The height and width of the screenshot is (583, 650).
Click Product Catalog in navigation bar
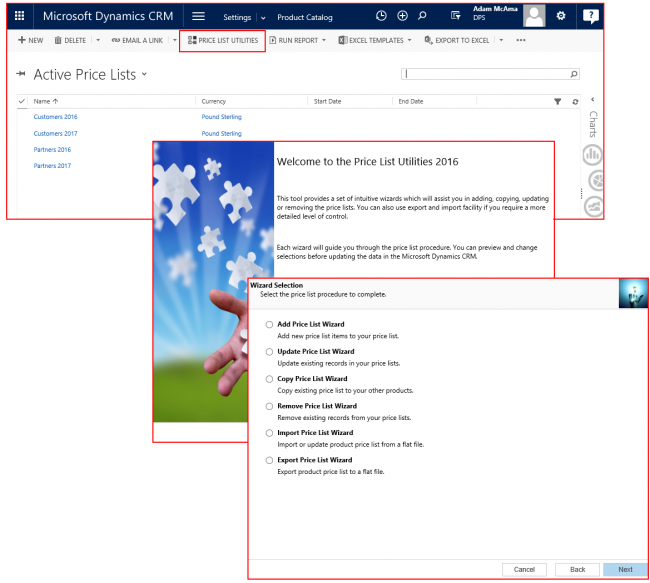(x=305, y=17)
